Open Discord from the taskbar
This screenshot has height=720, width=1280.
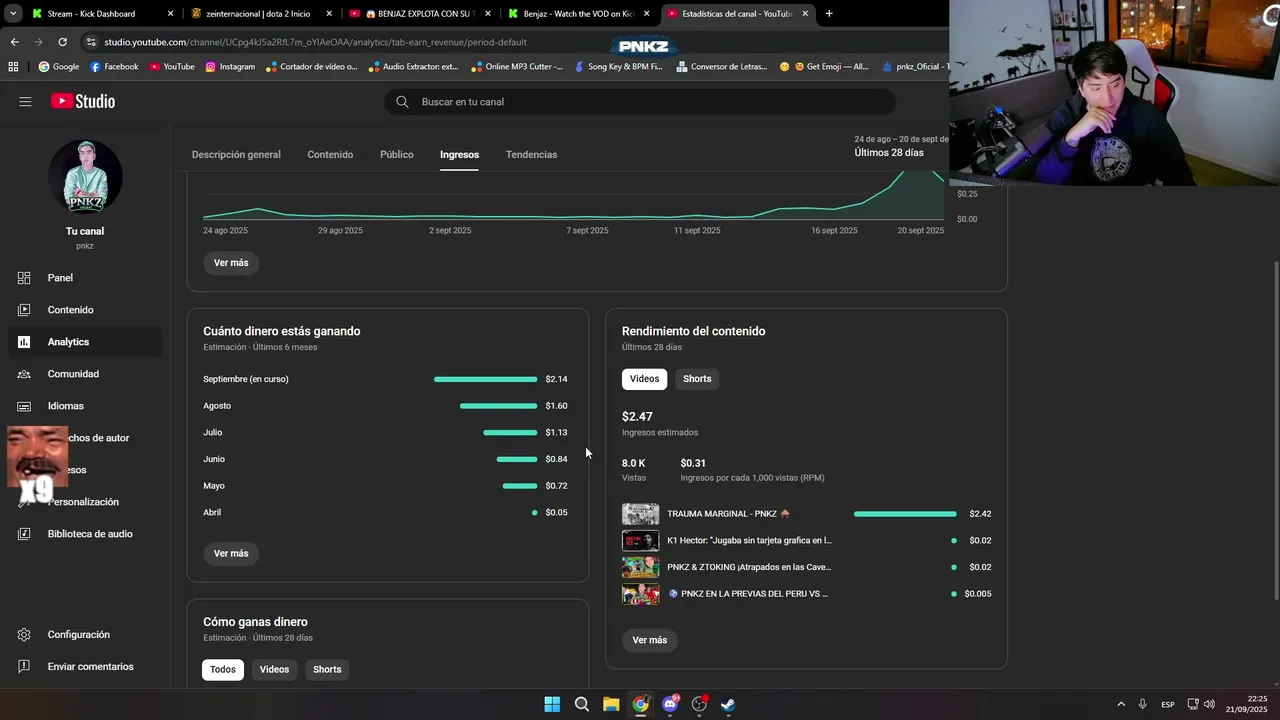point(670,704)
